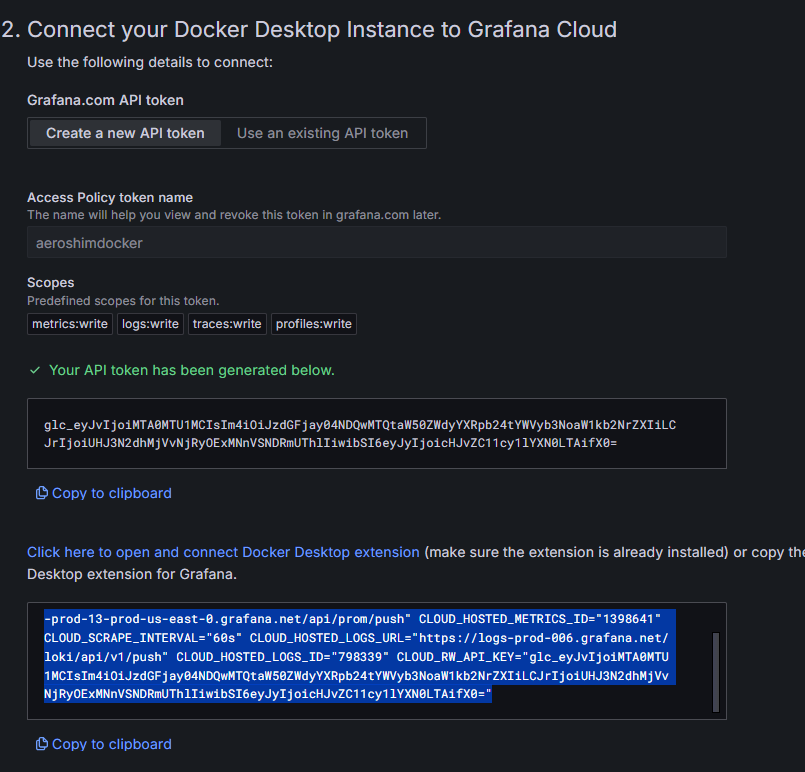The image size is (805, 772).
Task: Click the logs:write scope tag
Action: point(150,324)
